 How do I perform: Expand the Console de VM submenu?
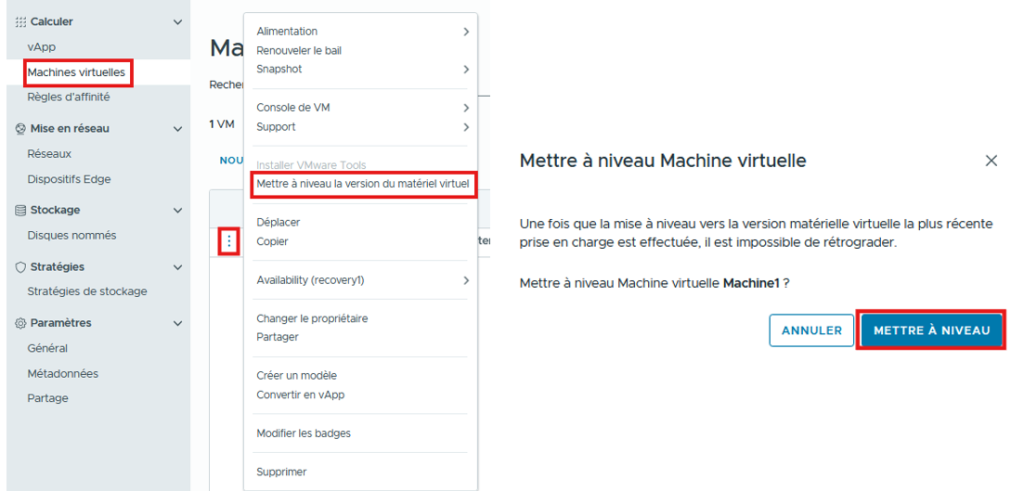coord(360,107)
